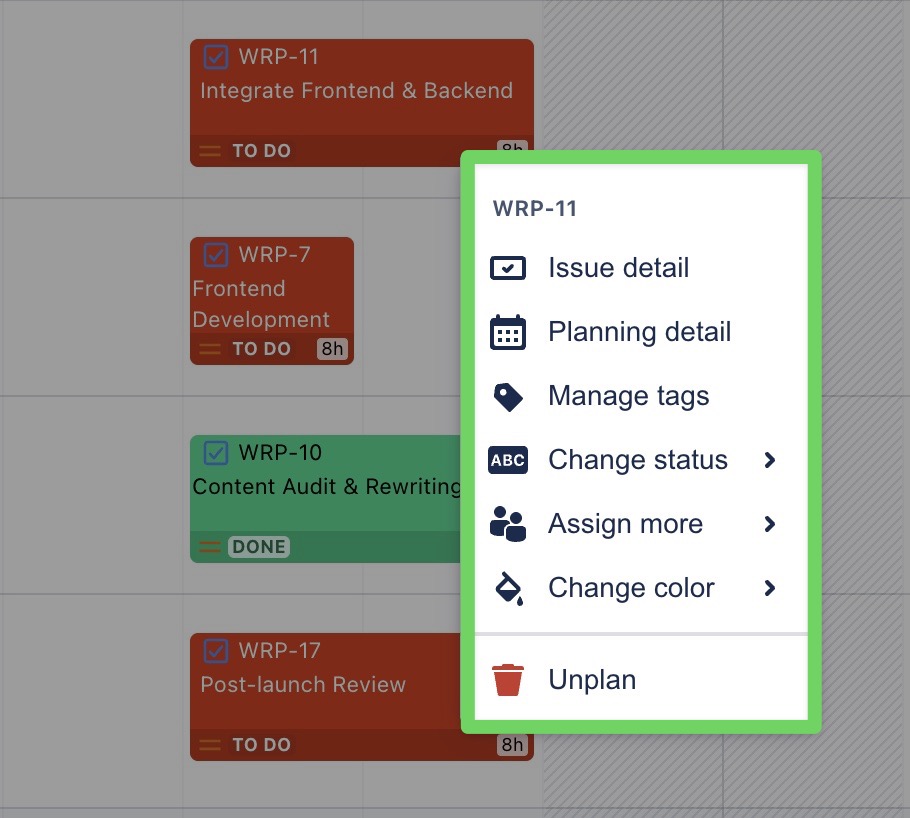Click the Planning detail calendar icon

tap(508, 332)
